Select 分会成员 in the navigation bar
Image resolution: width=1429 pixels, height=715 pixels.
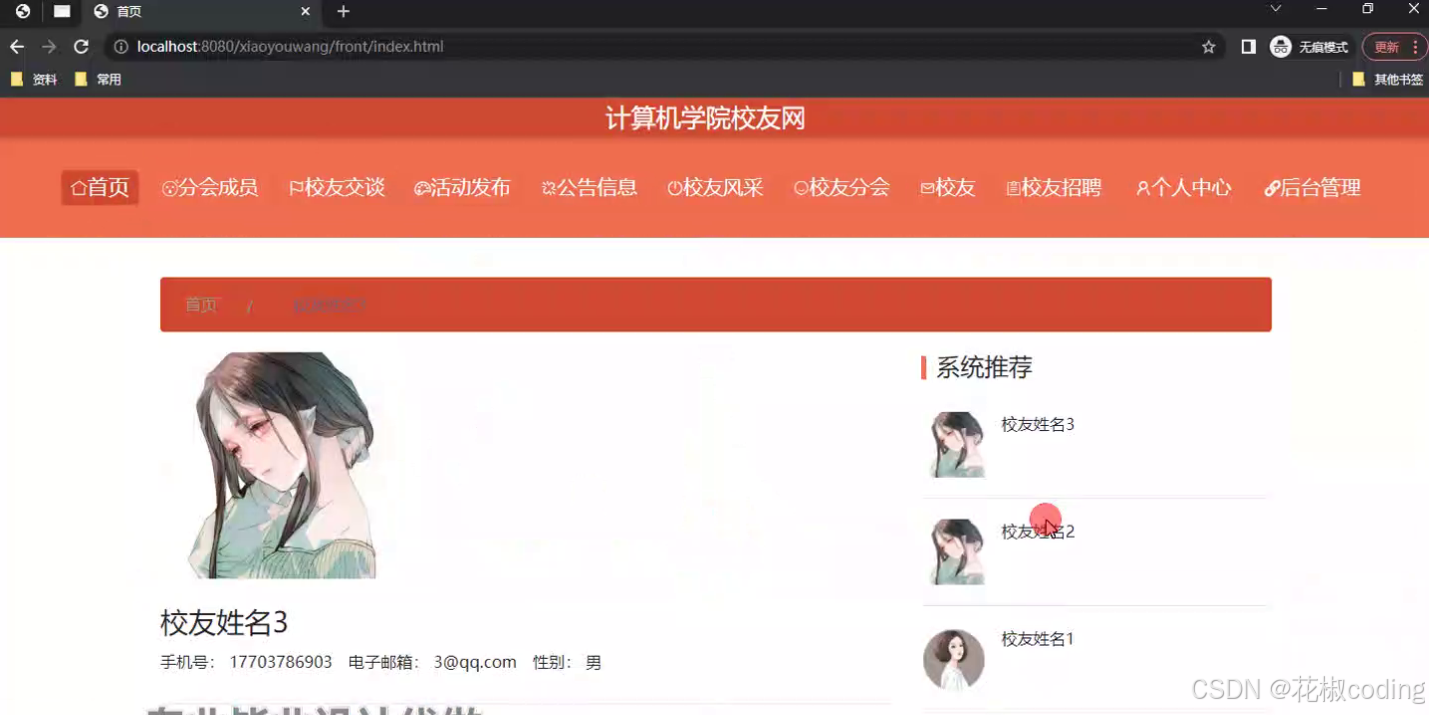pyautogui.click(x=210, y=187)
